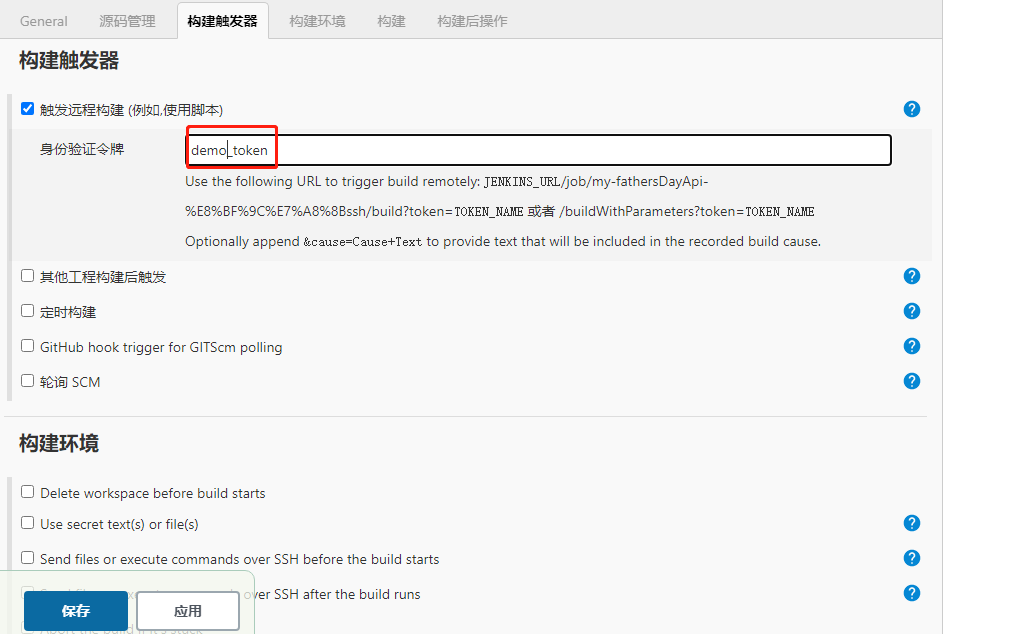Open help for 触发远程构建 option

[911, 109]
